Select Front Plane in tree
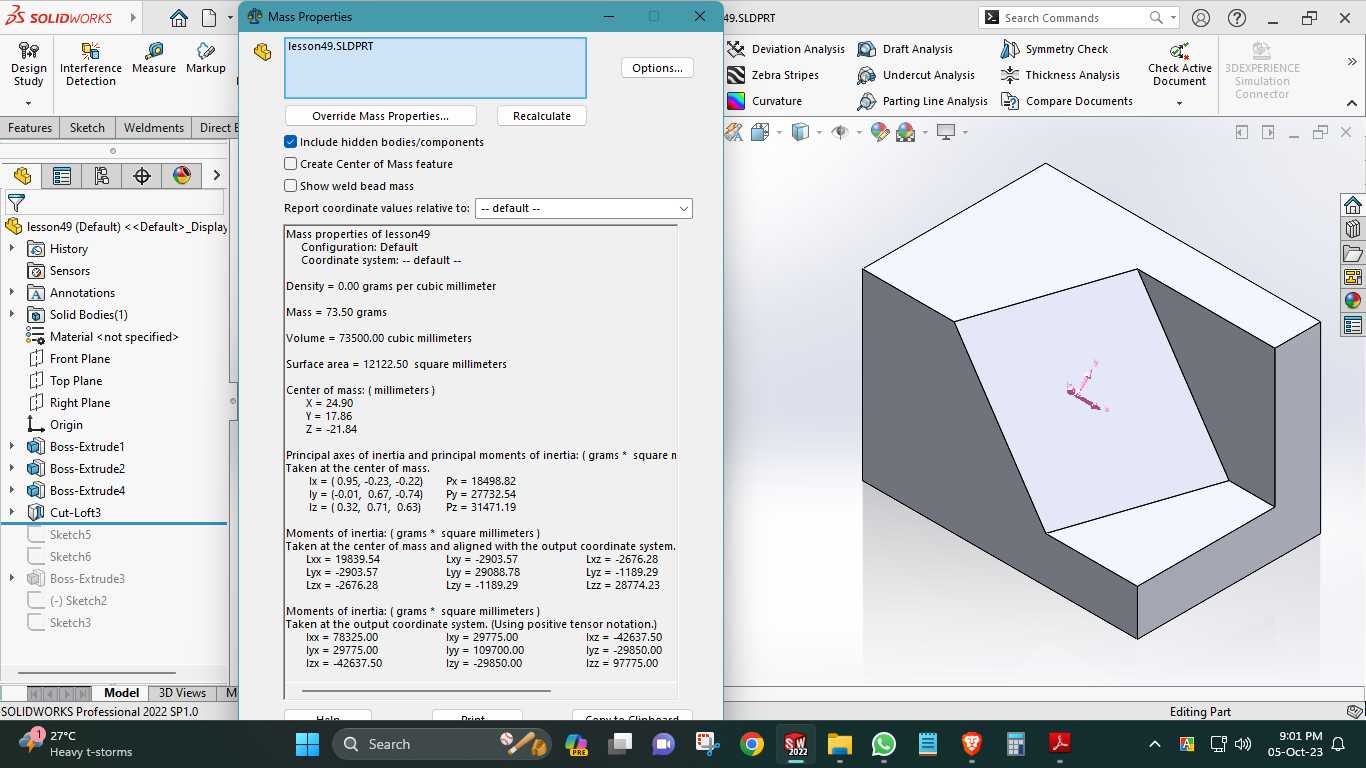 tap(68, 359)
